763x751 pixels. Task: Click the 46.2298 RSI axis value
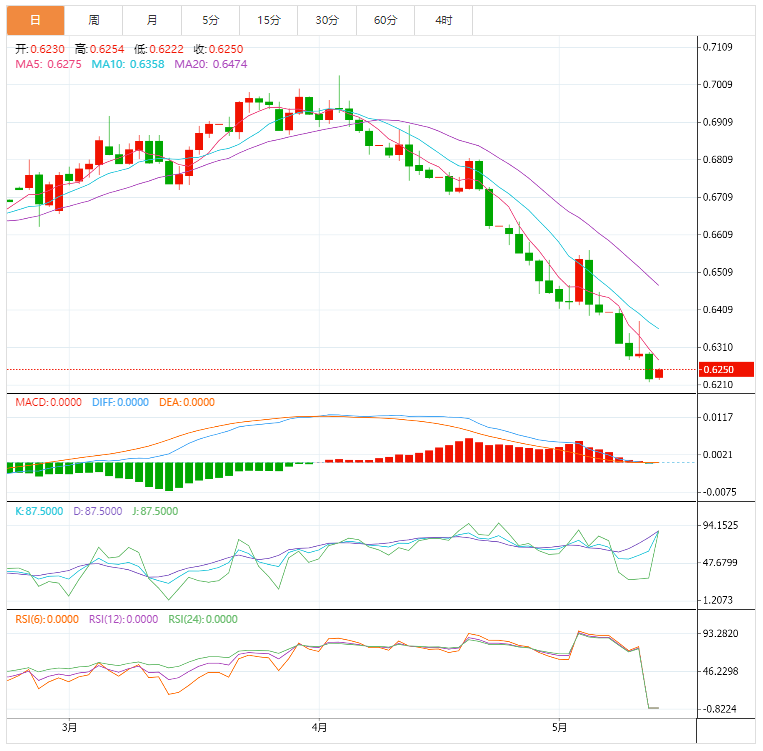(720, 671)
